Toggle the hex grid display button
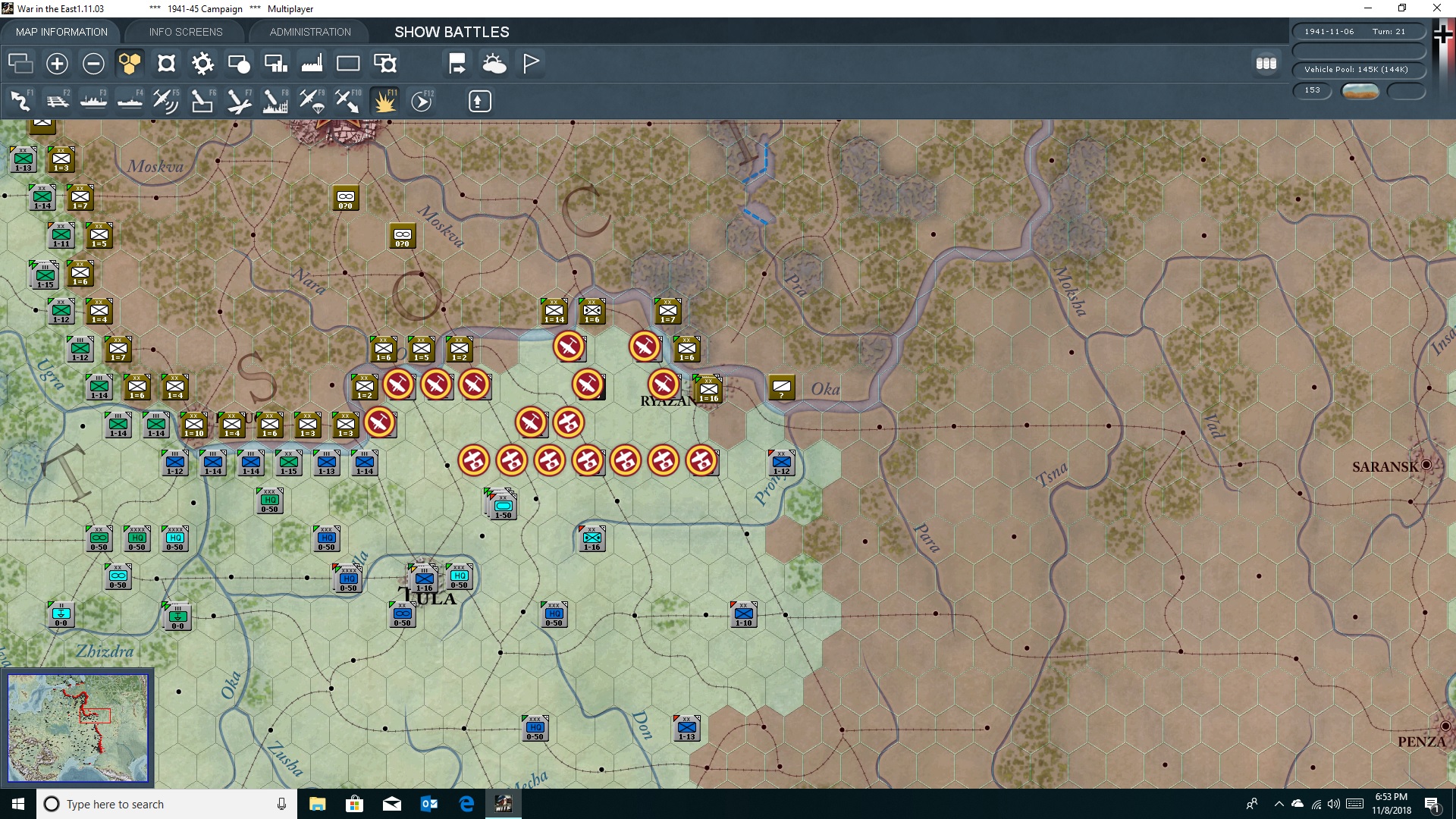The height and width of the screenshot is (819, 1456). [x=130, y=64]
